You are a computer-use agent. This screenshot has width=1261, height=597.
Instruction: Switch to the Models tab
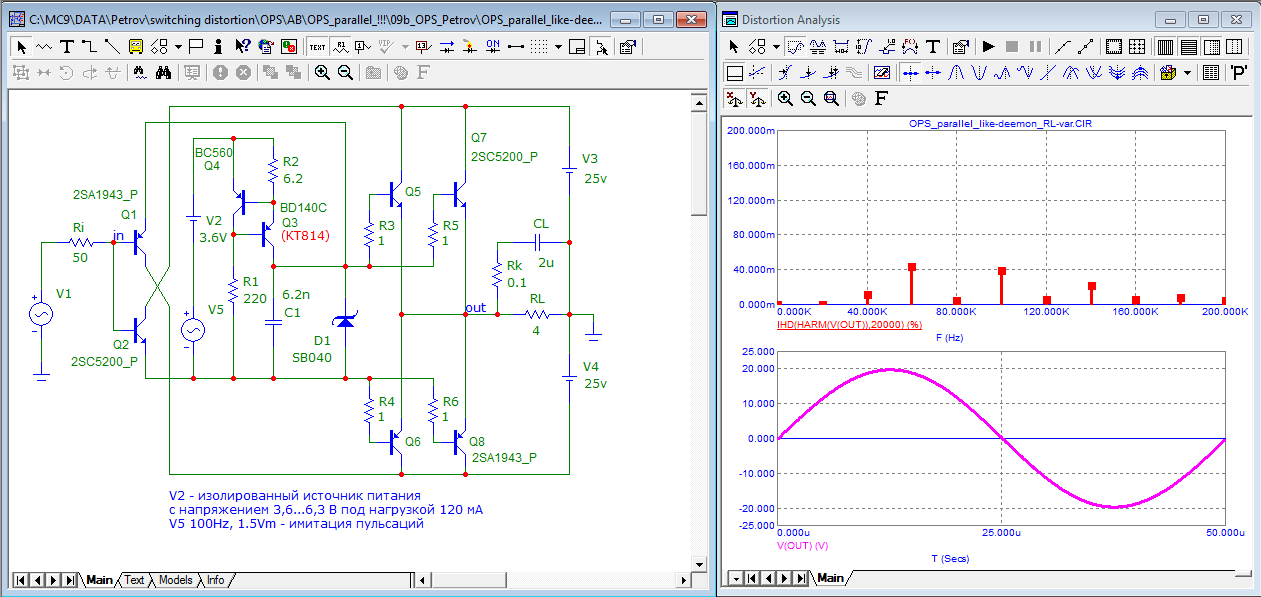pos(175,580)
